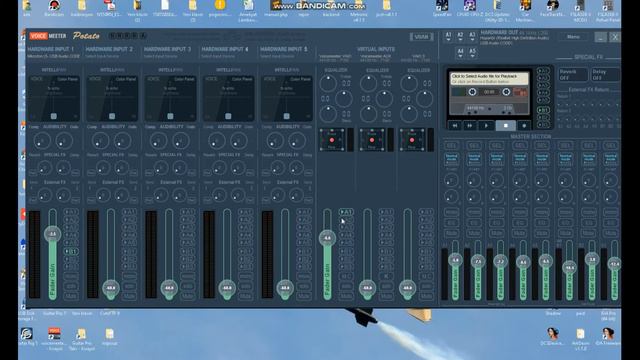Open the Bandicam desktop icon
This screenshot has height=360, width=640.
(54, 8)
